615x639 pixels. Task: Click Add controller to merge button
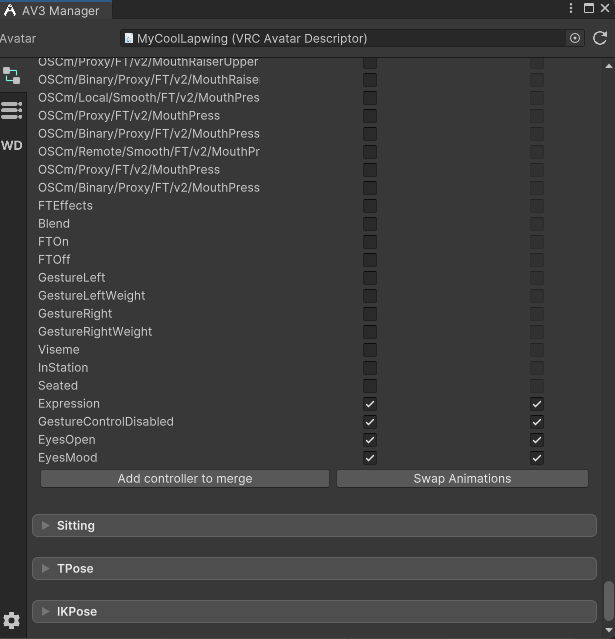click(185, 479)
